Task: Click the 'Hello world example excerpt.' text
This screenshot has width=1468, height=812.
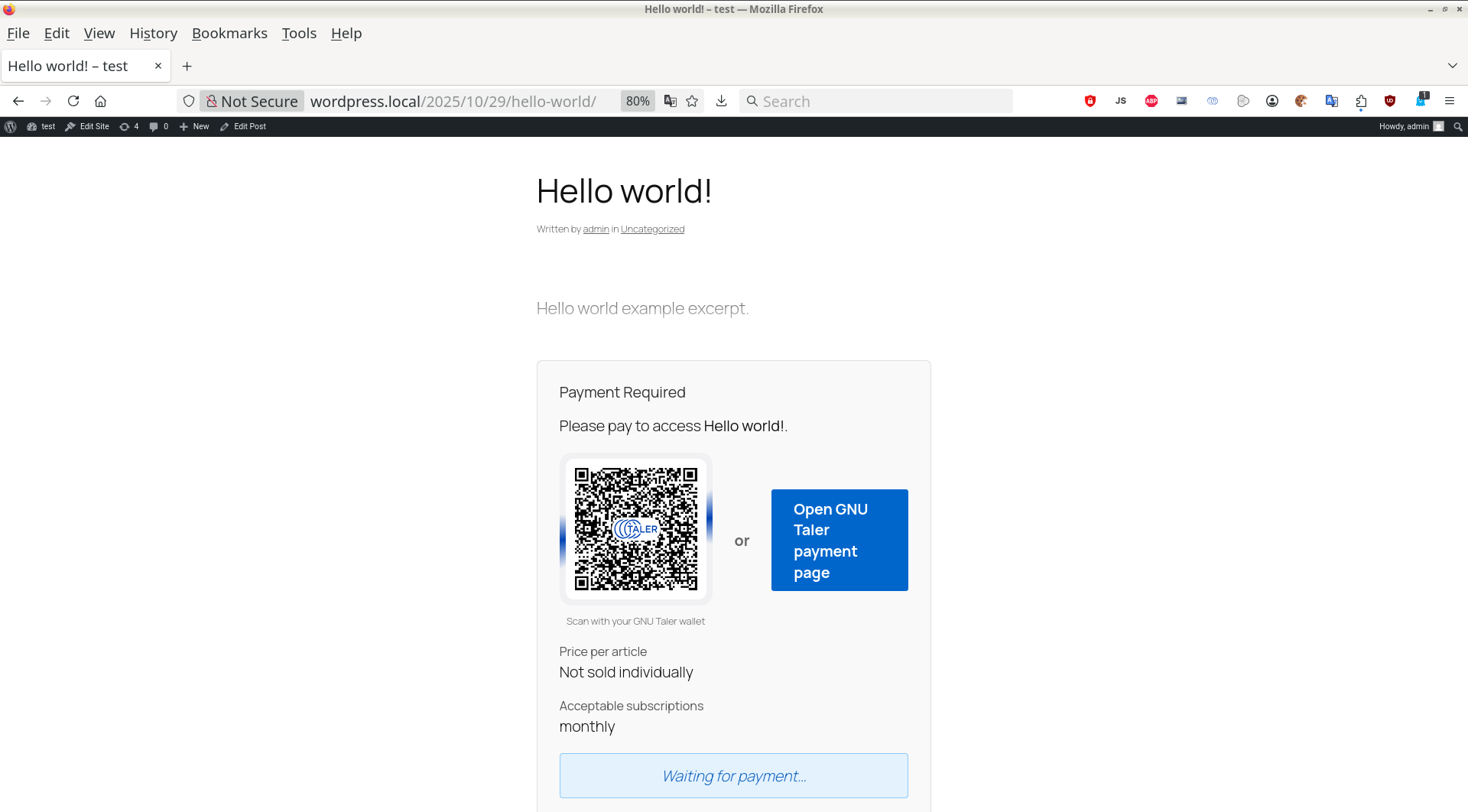Action: pyautogui.click(x=642, y=308)
